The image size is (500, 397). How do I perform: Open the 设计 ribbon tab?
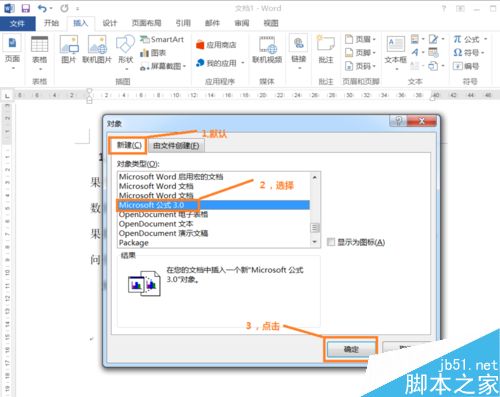pyautogui.click(x=109, y=23)
